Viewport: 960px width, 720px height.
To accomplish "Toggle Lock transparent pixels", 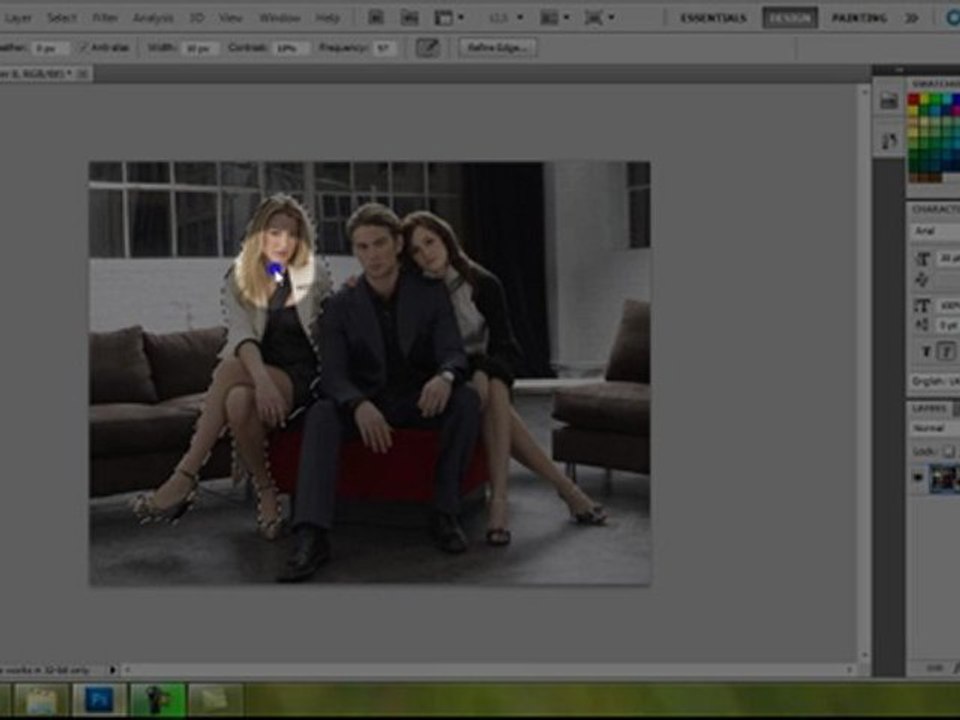I will [x=948, y=451].
